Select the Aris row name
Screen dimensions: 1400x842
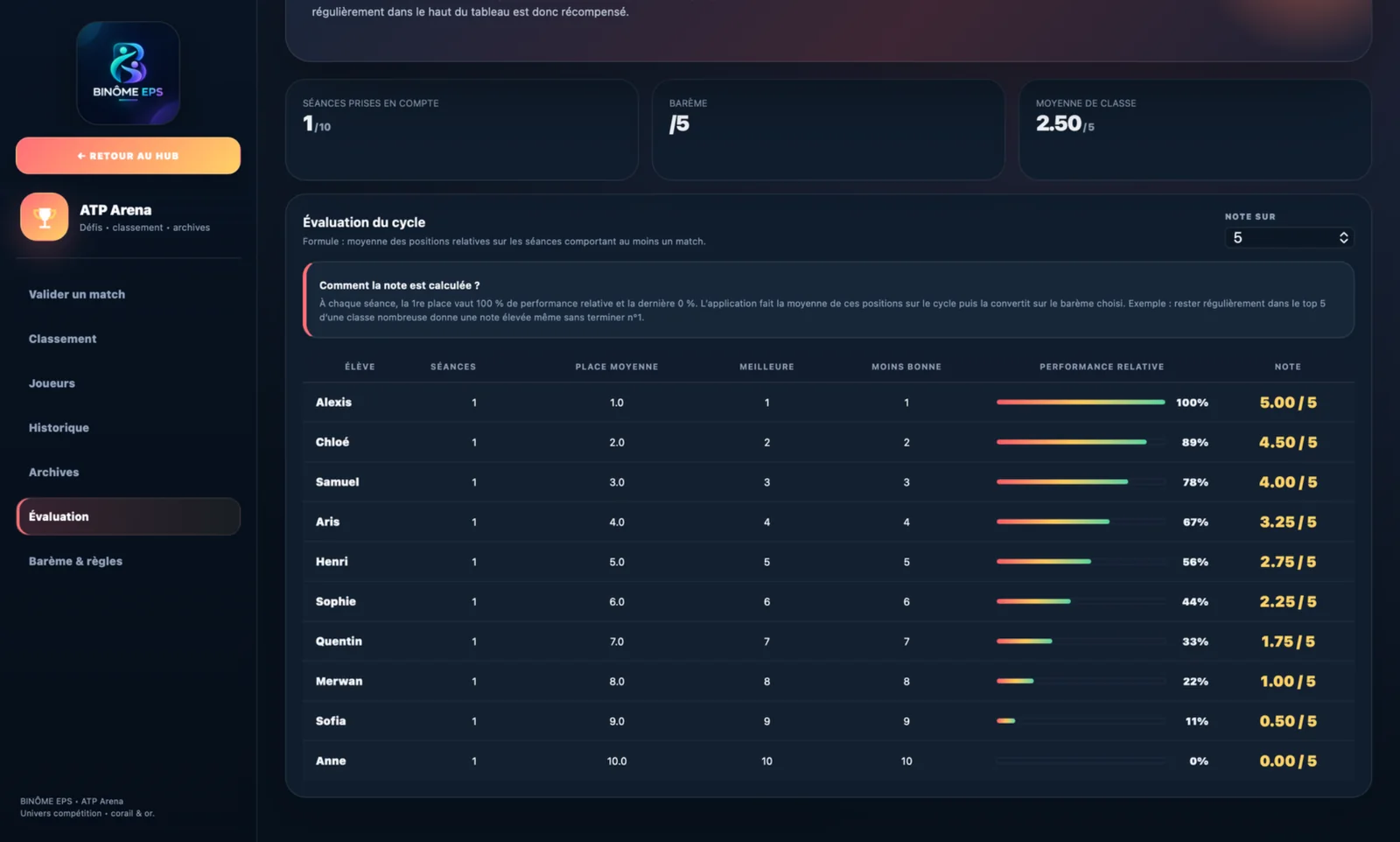tap(327, 522)
